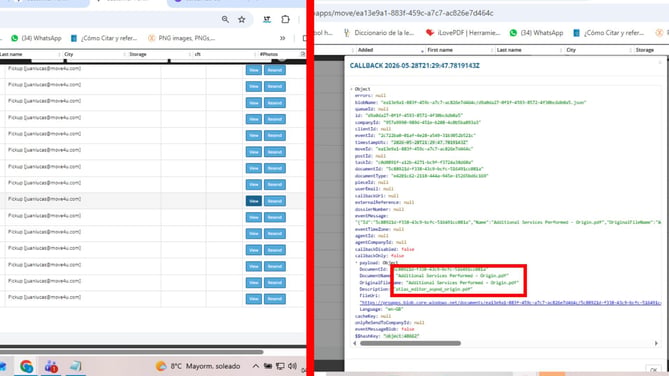Open the fileUri blob link

click(510, 303)
